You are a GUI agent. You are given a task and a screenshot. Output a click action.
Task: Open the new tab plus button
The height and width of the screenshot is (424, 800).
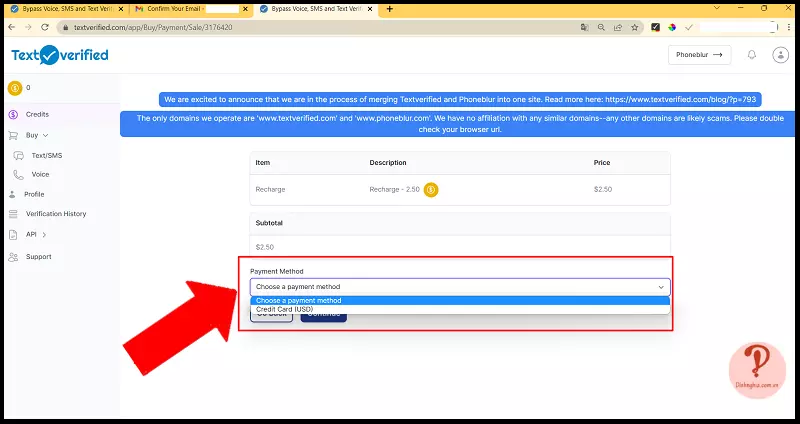coord(390,9)
